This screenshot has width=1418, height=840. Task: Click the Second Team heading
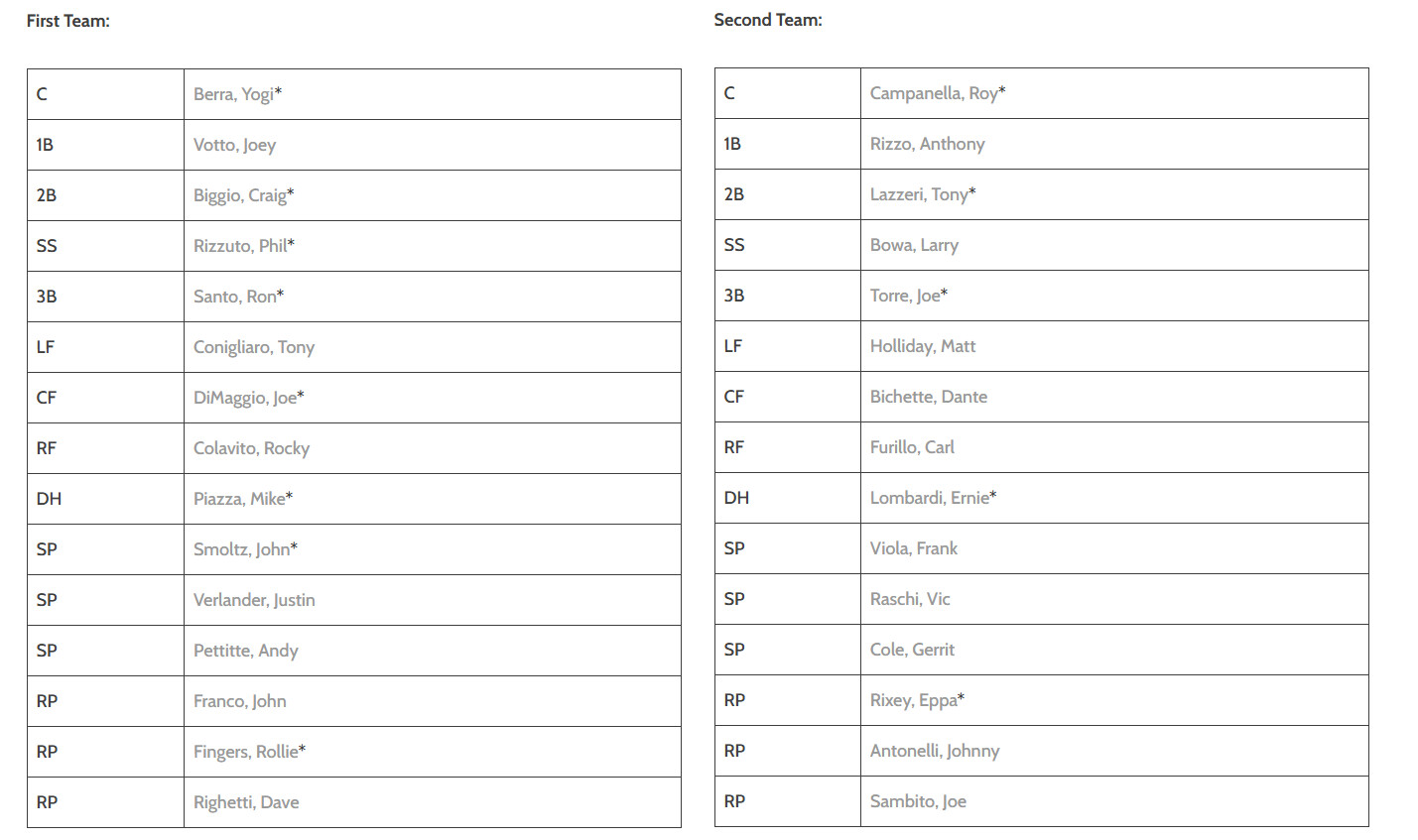click(x=768, y=20)
